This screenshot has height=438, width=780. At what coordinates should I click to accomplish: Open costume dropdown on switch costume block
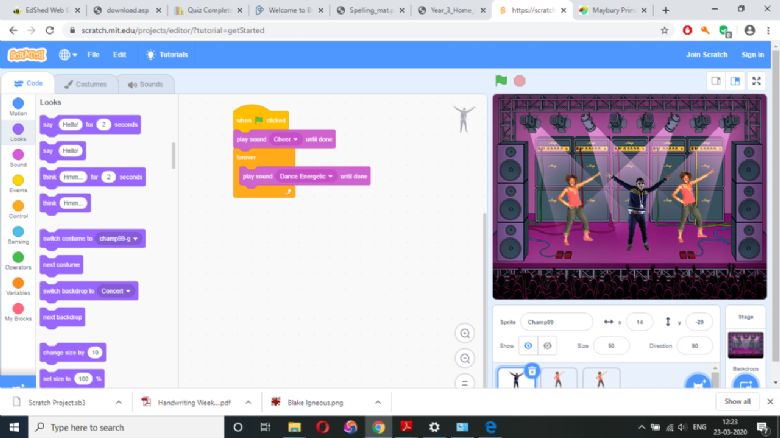click(x=118, y=239)
